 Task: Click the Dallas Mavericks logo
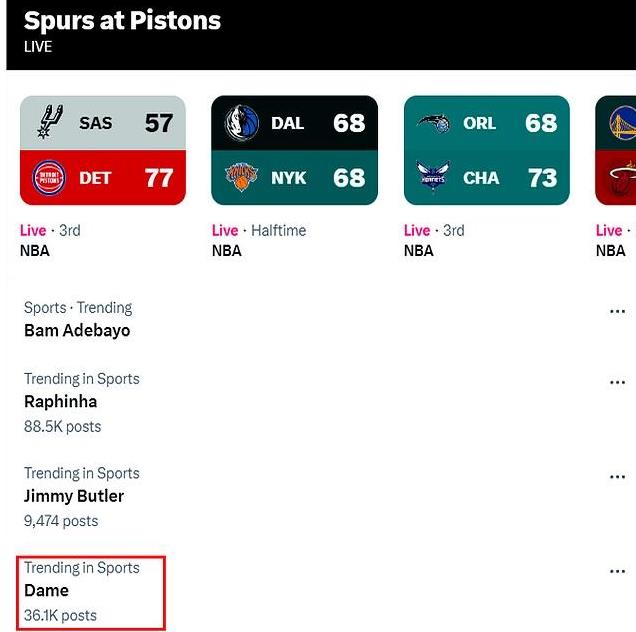pos(241,123)
